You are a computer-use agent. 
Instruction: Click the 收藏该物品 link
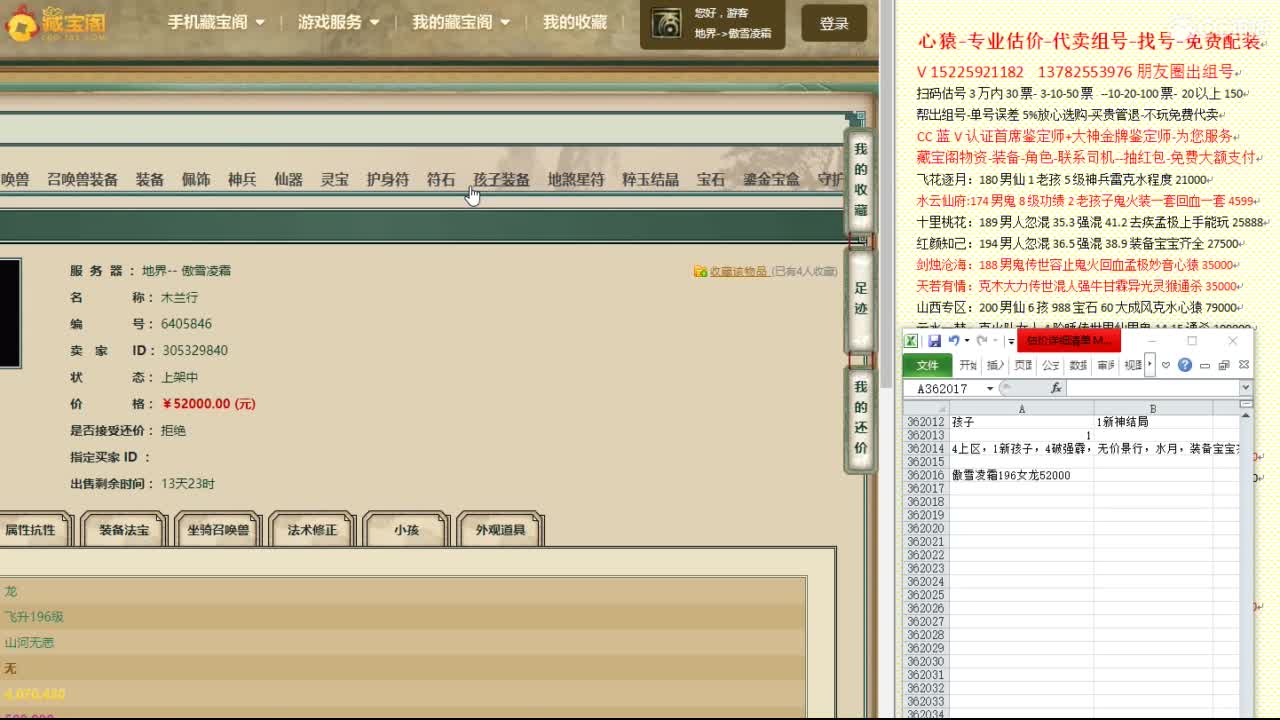(x=739, y=269)
